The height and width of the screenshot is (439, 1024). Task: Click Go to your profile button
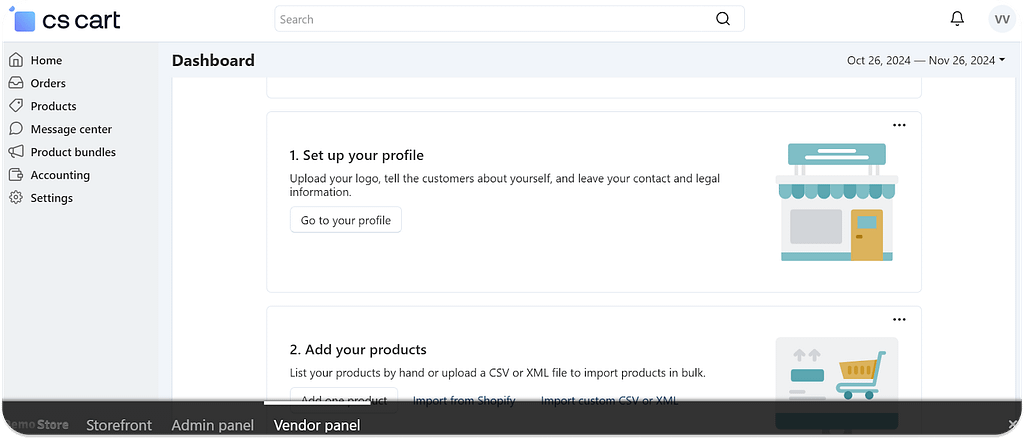click(345, 220)
